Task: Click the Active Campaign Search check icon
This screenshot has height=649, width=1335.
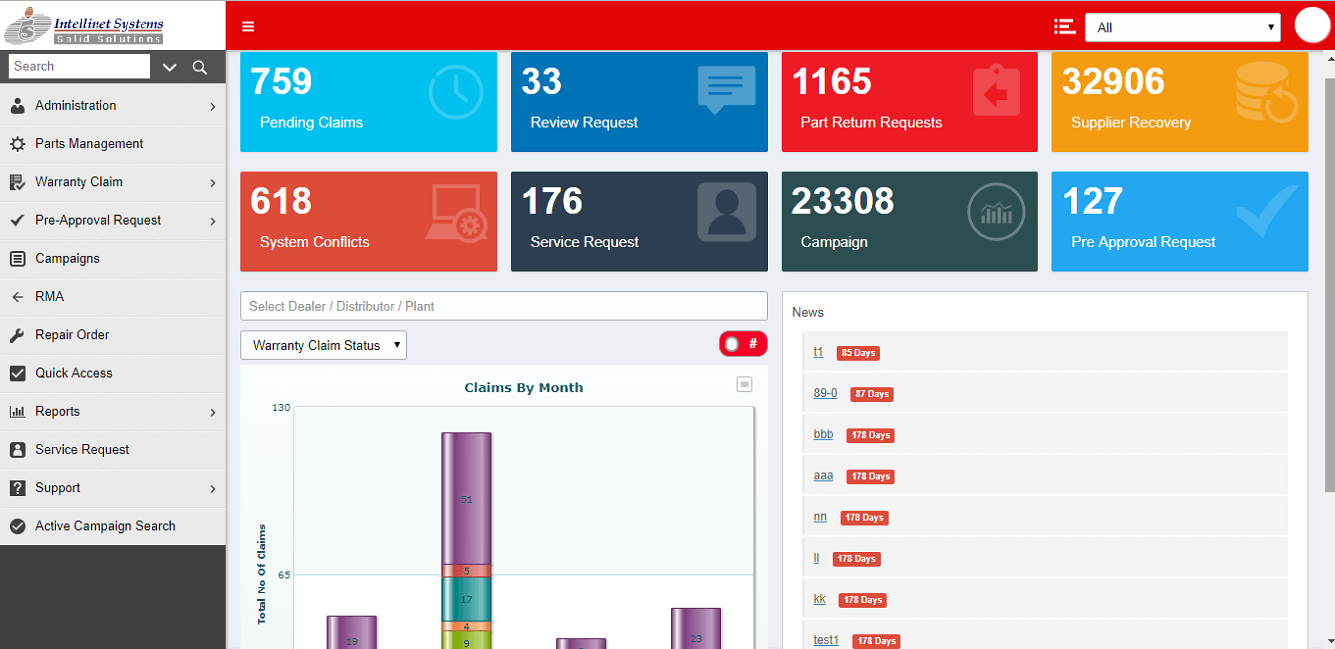Action: click(17, 526)
